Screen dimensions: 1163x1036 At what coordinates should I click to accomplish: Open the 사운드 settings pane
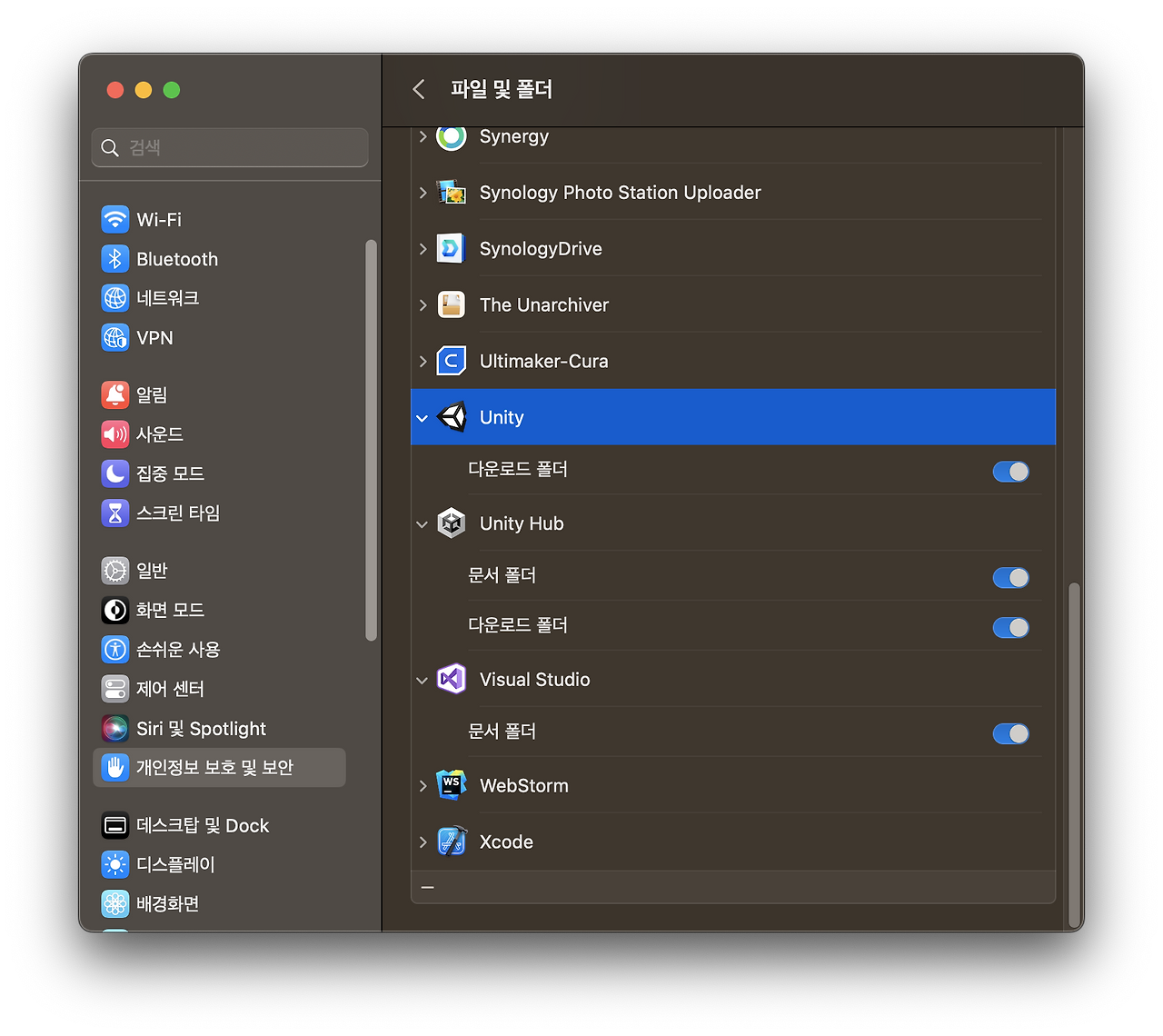(x=219, y=434)
